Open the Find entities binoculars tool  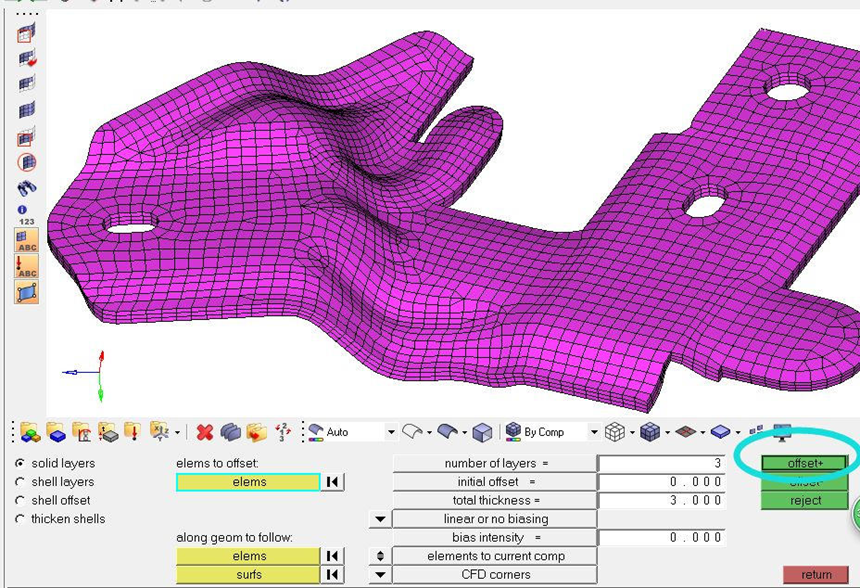pyautogui.click(x=26, y=189)
